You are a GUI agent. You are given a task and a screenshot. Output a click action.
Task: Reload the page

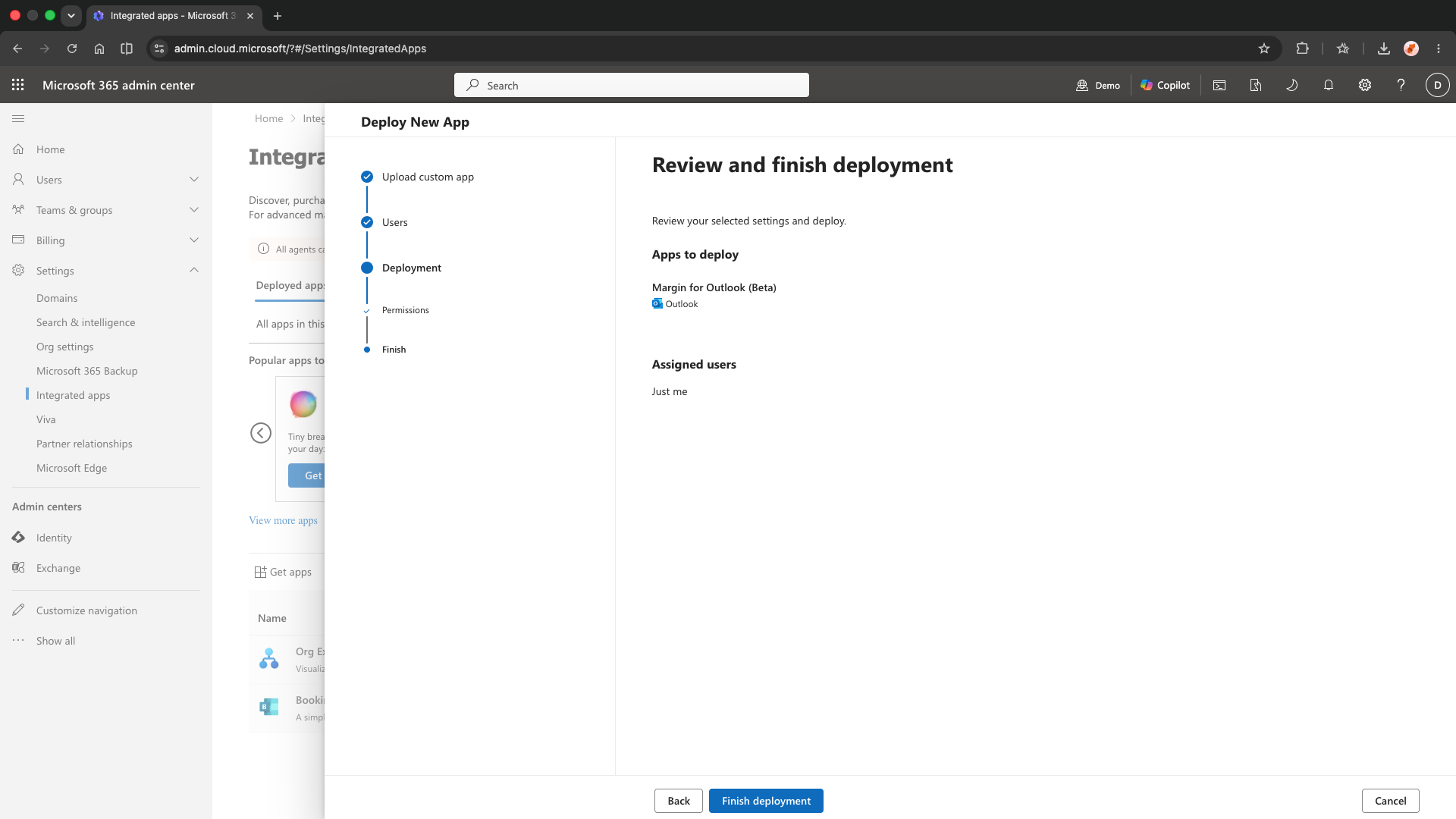tap(72, 49)
